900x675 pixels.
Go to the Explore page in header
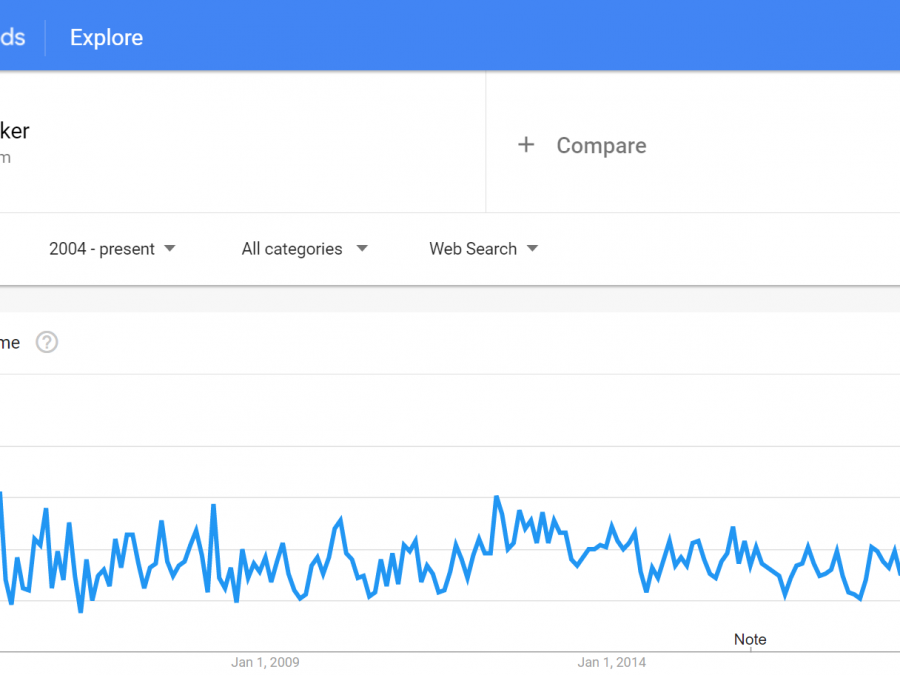coord(106,38)
